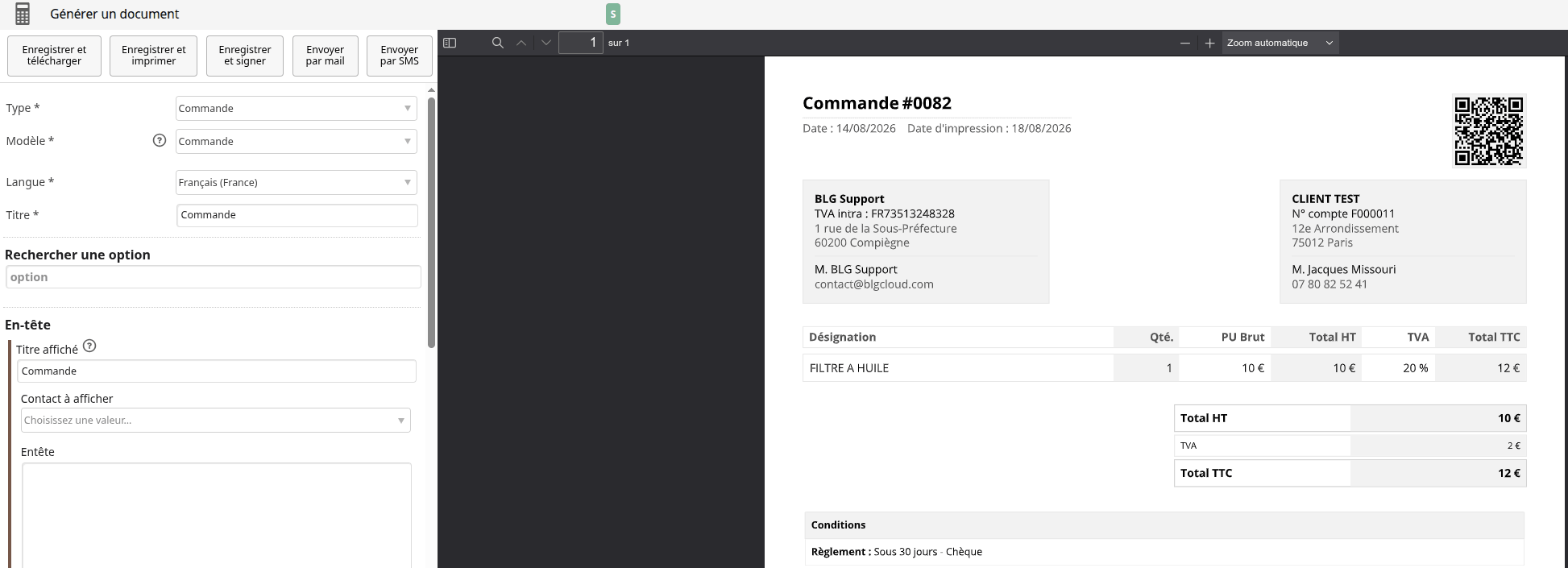Click the En-tête section heading
This screenshot has height=568, width=1568.
[27, 325]
